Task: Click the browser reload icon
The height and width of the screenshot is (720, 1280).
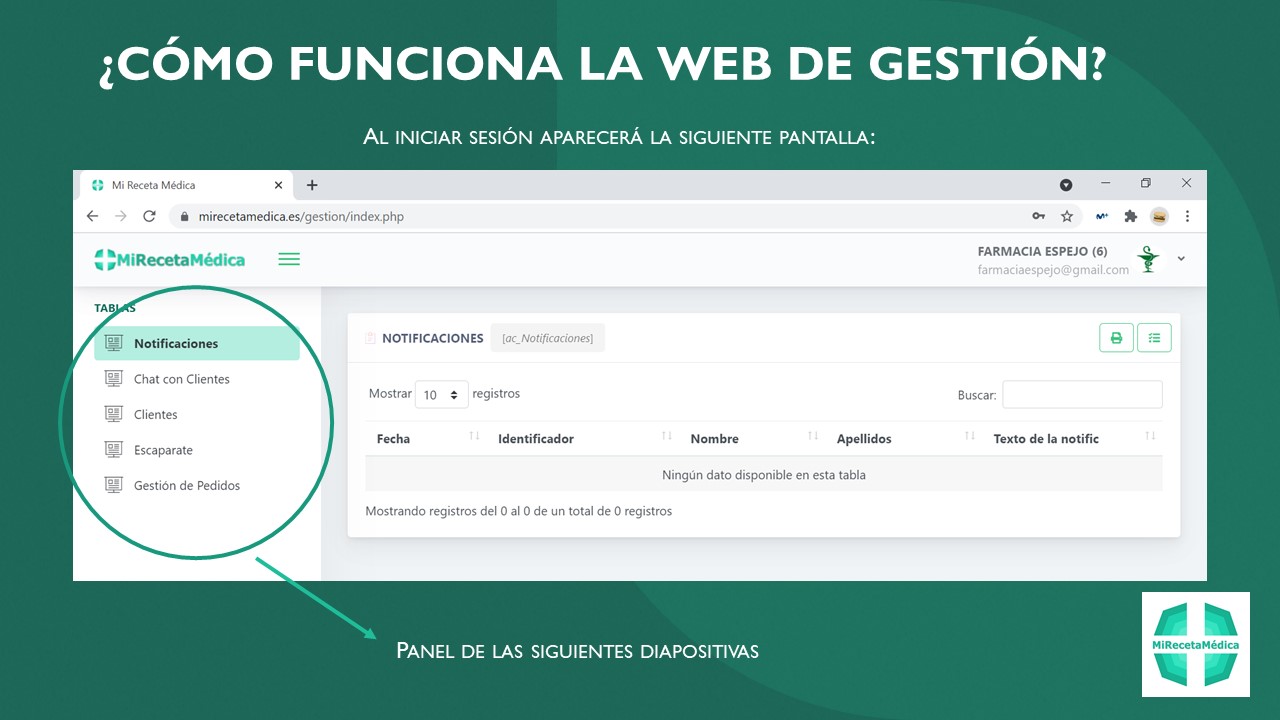Action: [x=149, y=216]
